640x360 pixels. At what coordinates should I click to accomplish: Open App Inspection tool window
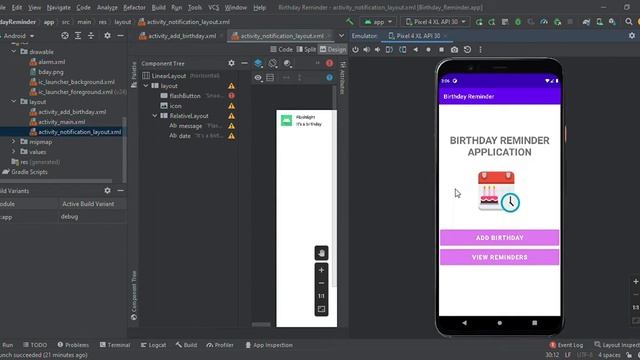[x=269, y=345]
